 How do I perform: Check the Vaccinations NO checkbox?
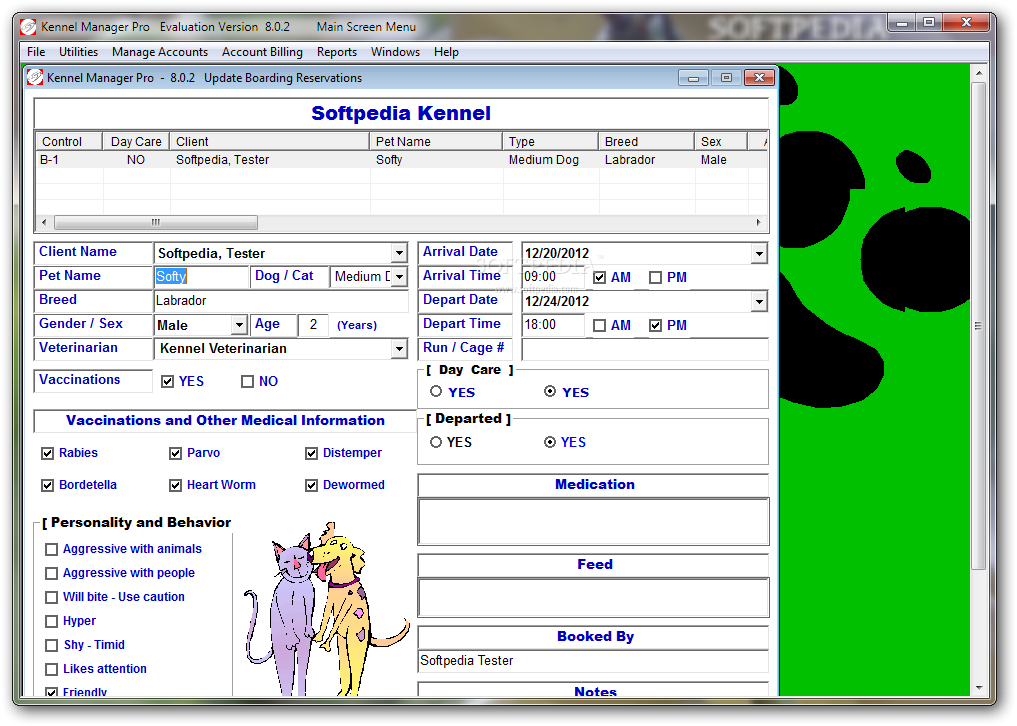[247, 381]
